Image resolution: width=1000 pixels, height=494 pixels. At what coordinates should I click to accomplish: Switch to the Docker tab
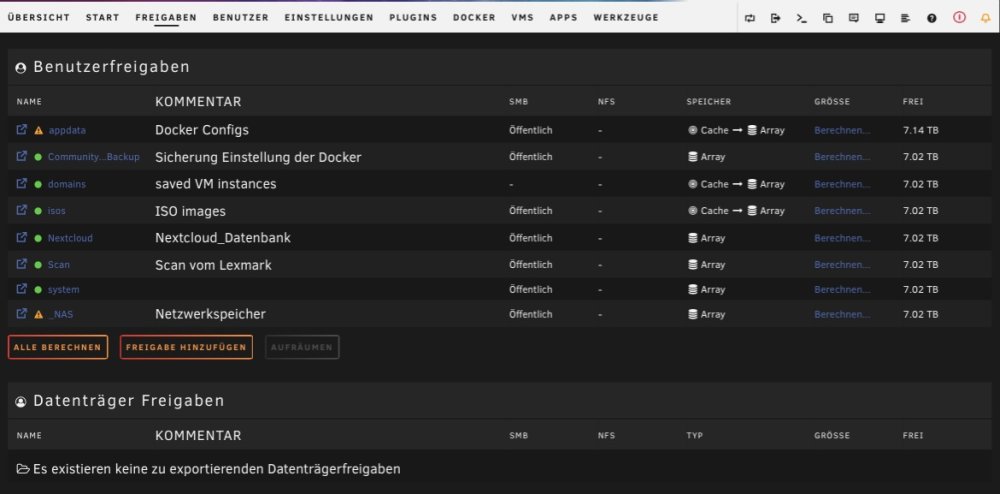[474, 17]
